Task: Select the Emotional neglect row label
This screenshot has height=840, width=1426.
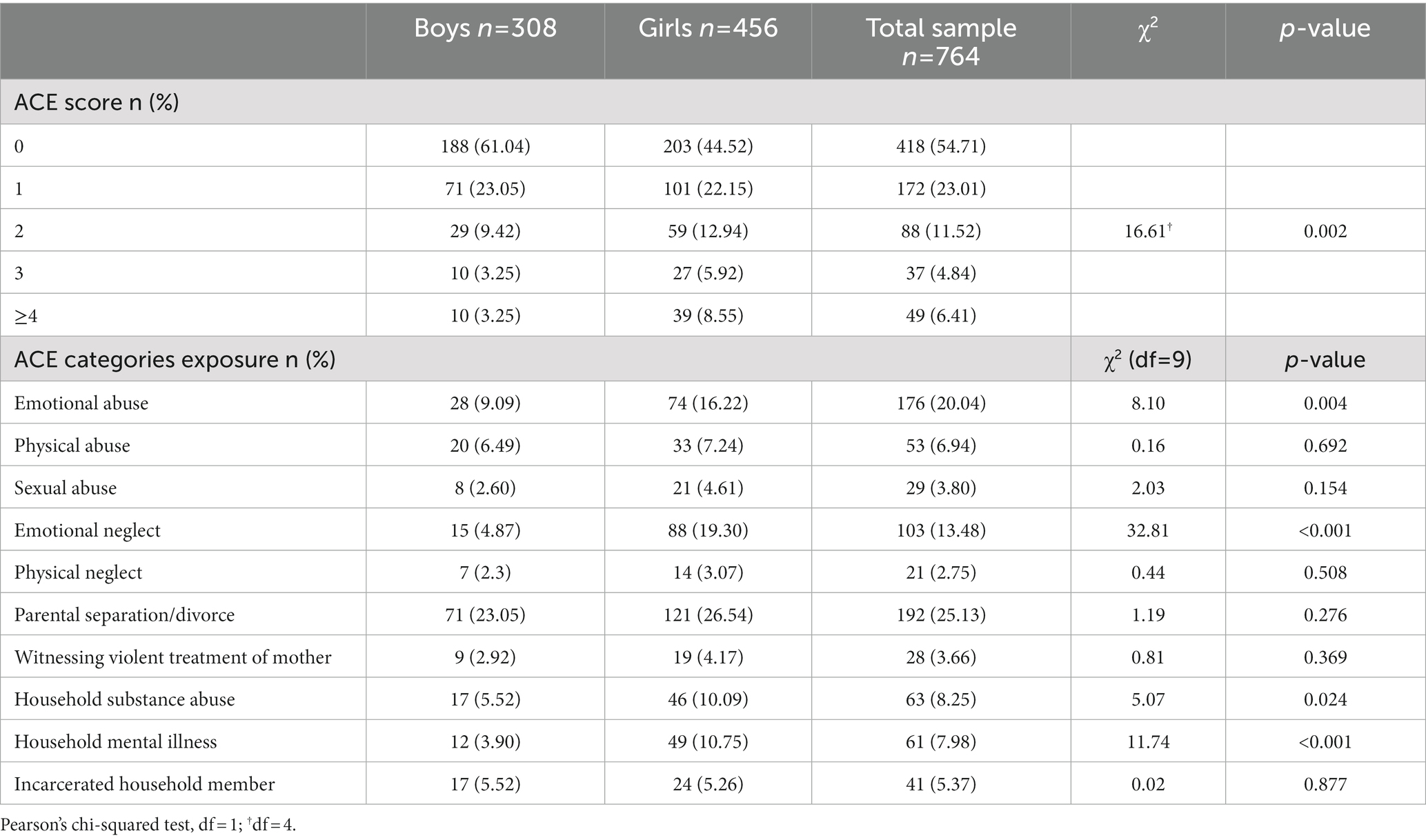Action: (87, 530)
